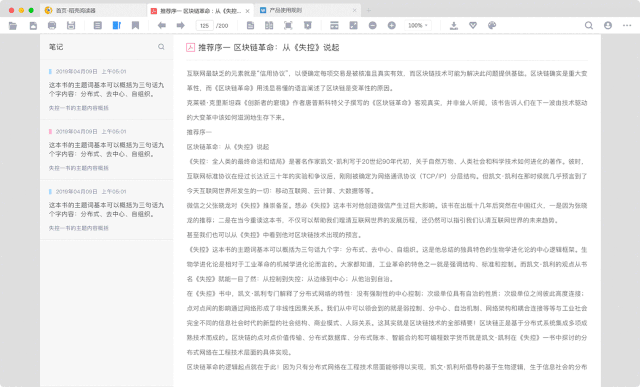
Task: Zoom in with the plus circle icon
Action: [391, 25]
